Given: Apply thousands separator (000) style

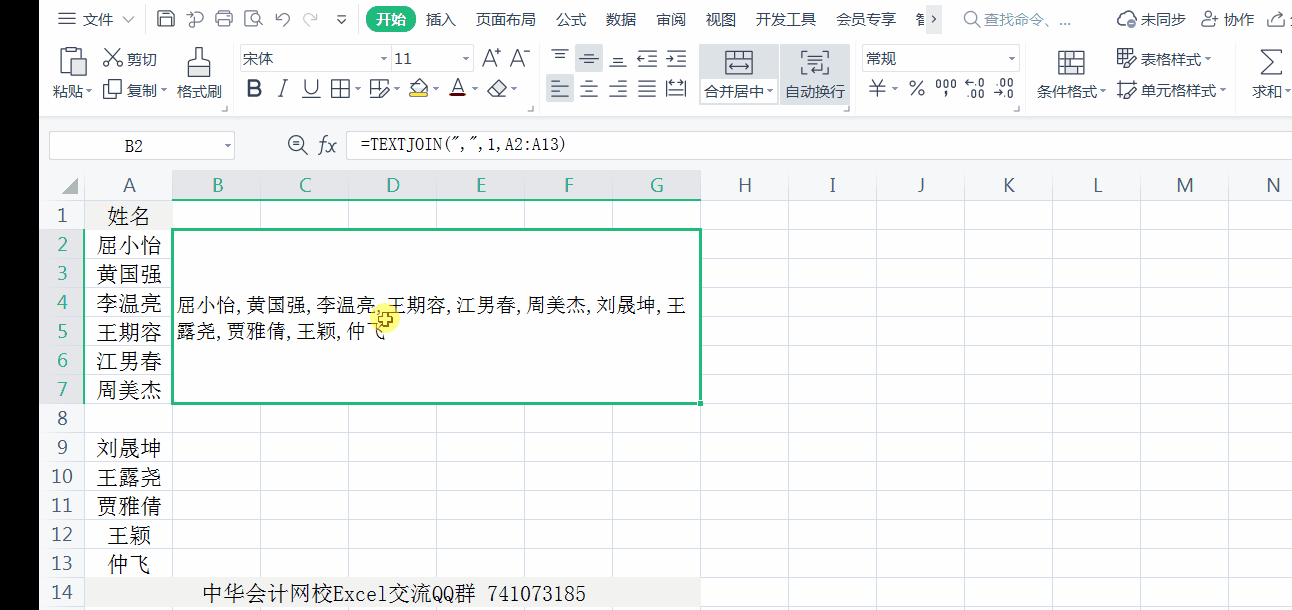Looking at the screenshot, I should click(946, 89).
